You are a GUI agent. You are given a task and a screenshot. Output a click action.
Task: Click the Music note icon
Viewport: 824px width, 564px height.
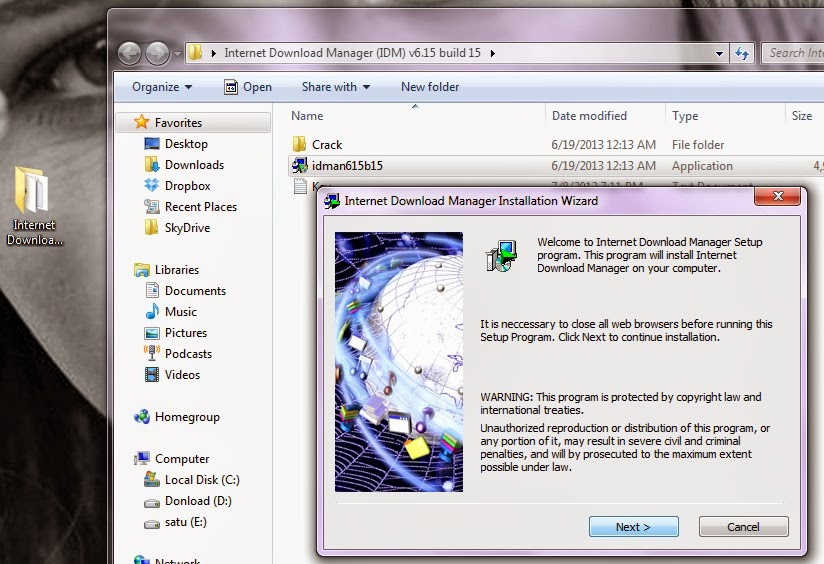pyautogui.click(x=152, y=311)
